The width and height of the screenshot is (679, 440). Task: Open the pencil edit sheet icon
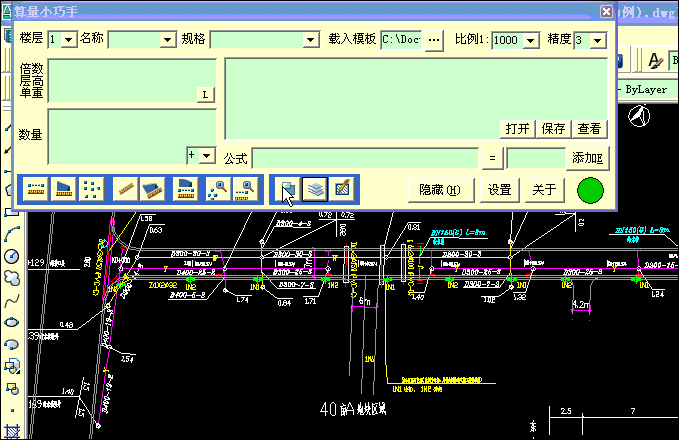tap(342, 188)
